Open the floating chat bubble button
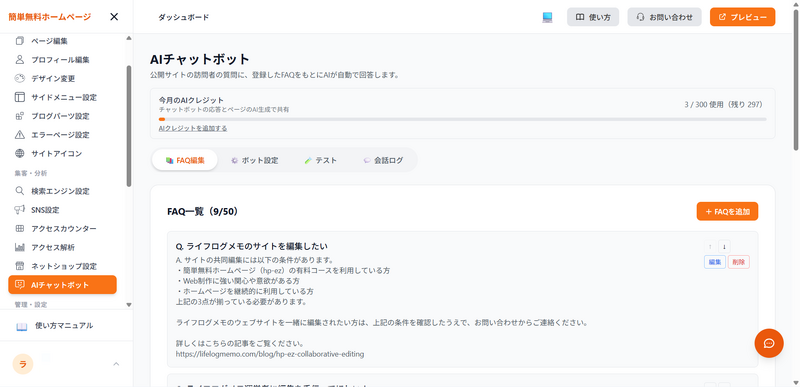 (x=769, y=343)
